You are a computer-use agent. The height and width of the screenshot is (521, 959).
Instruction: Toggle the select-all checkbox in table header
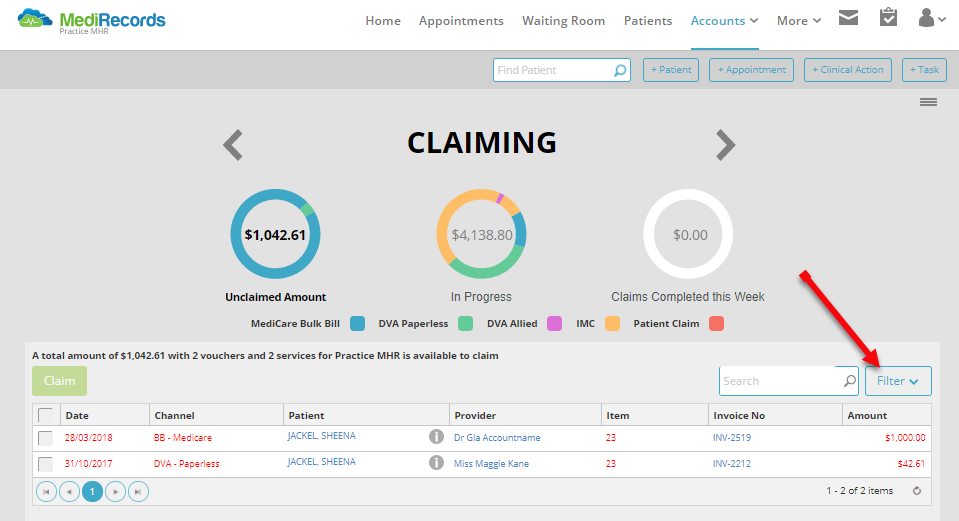tap(45, 415)
